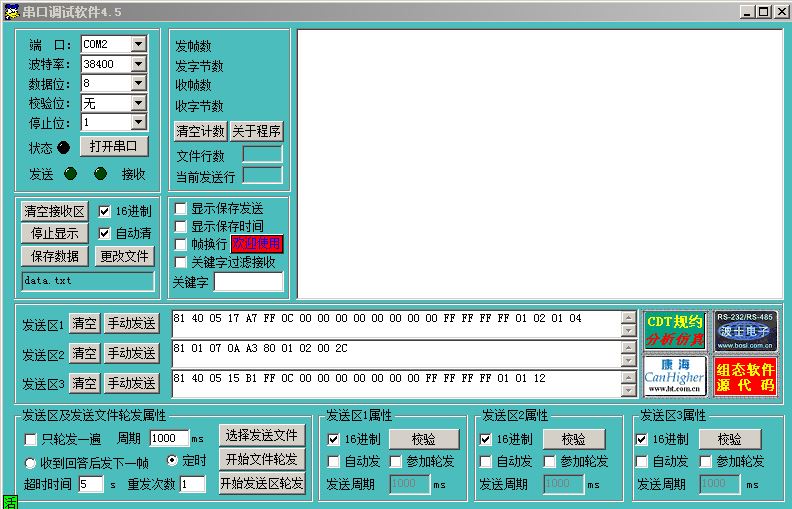Expand the 校验位 dropdown
This screenshot has height=509, width=792.
(x=138, y=103)
